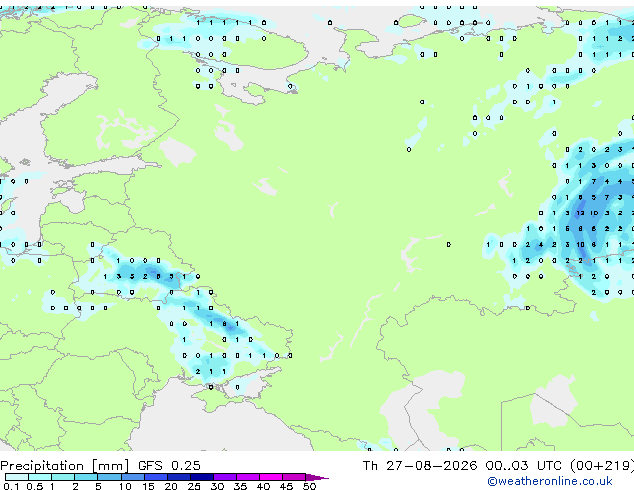Open the weatheronline.co.uk copyright link
The height and width of the screenshot is (490, 634).
(550, 482)
